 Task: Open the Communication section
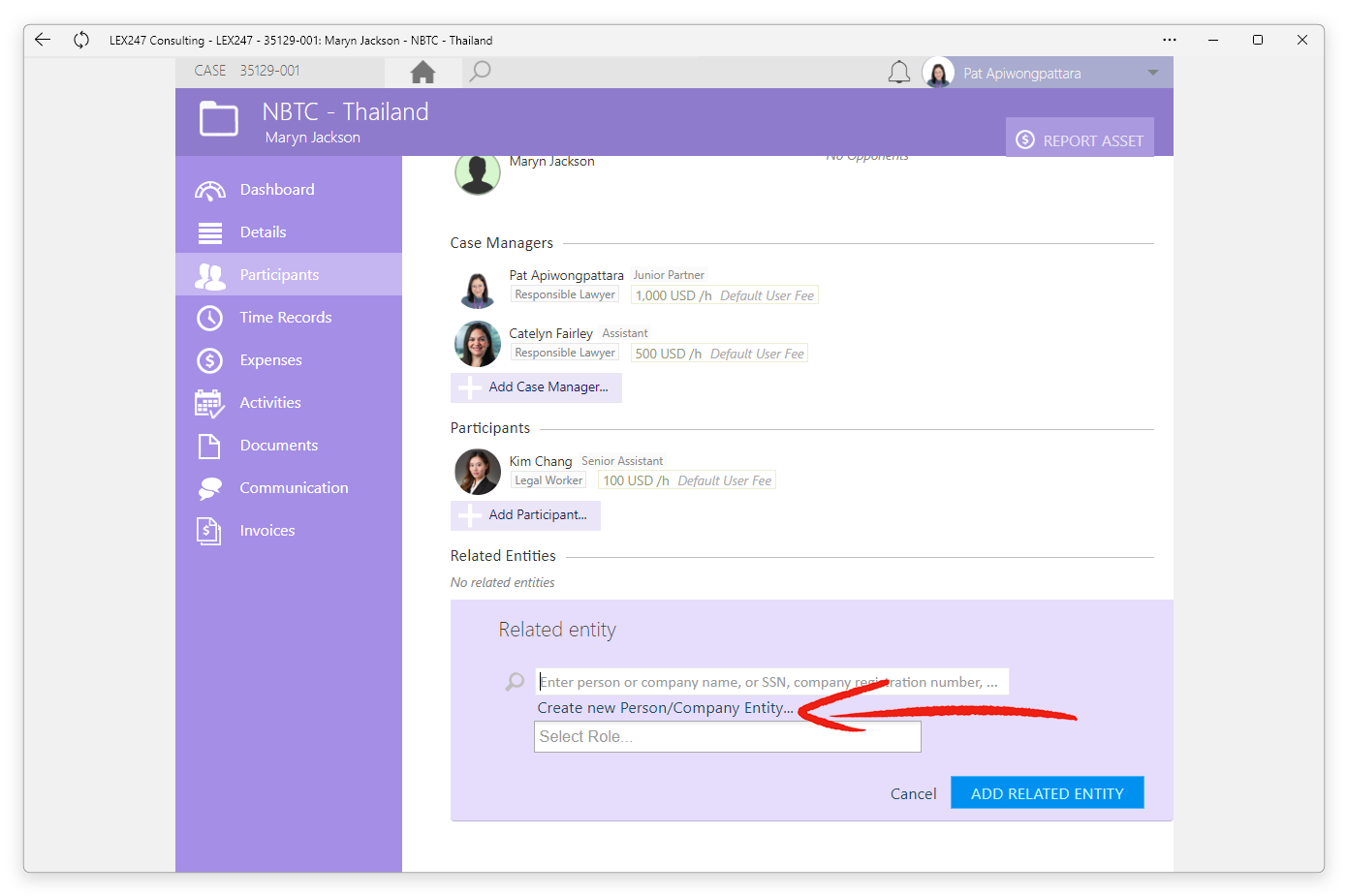click(x=289, y=488)
